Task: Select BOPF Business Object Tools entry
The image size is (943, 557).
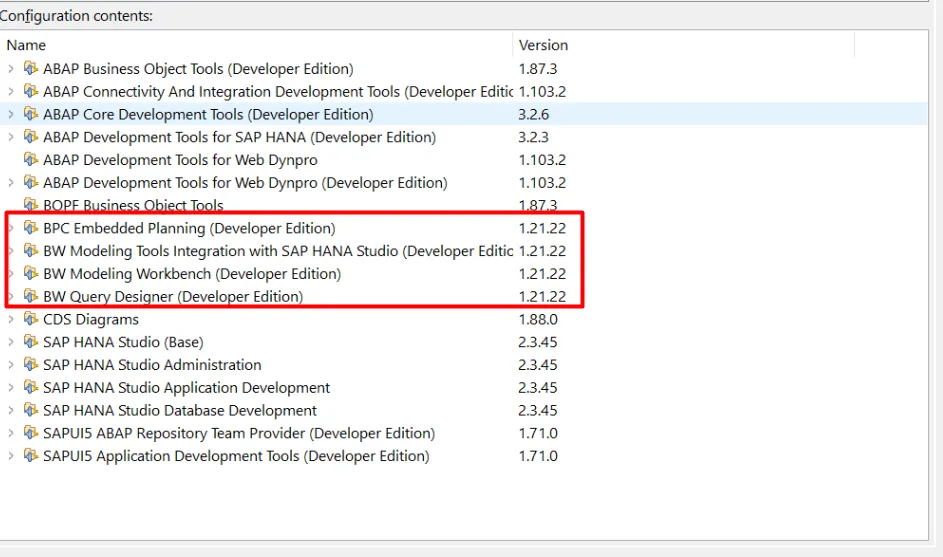Action: coord(134,205)
